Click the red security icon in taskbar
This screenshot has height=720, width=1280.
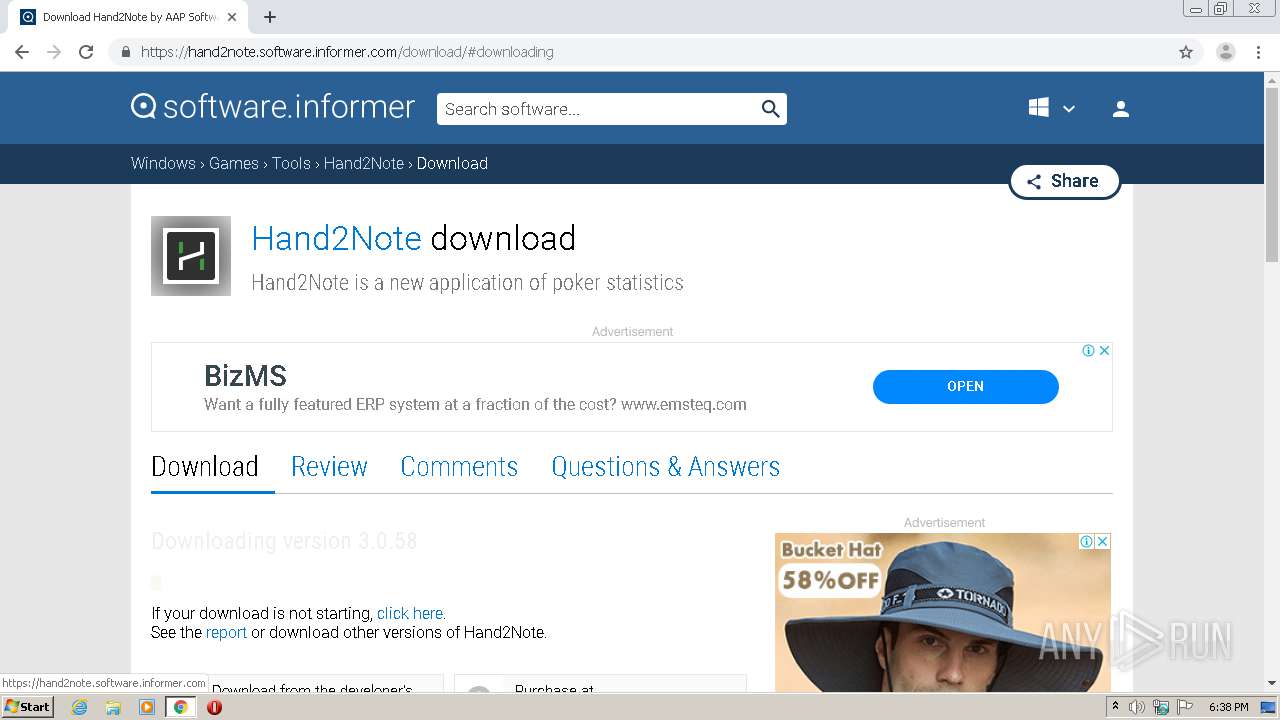pos(214,707)
